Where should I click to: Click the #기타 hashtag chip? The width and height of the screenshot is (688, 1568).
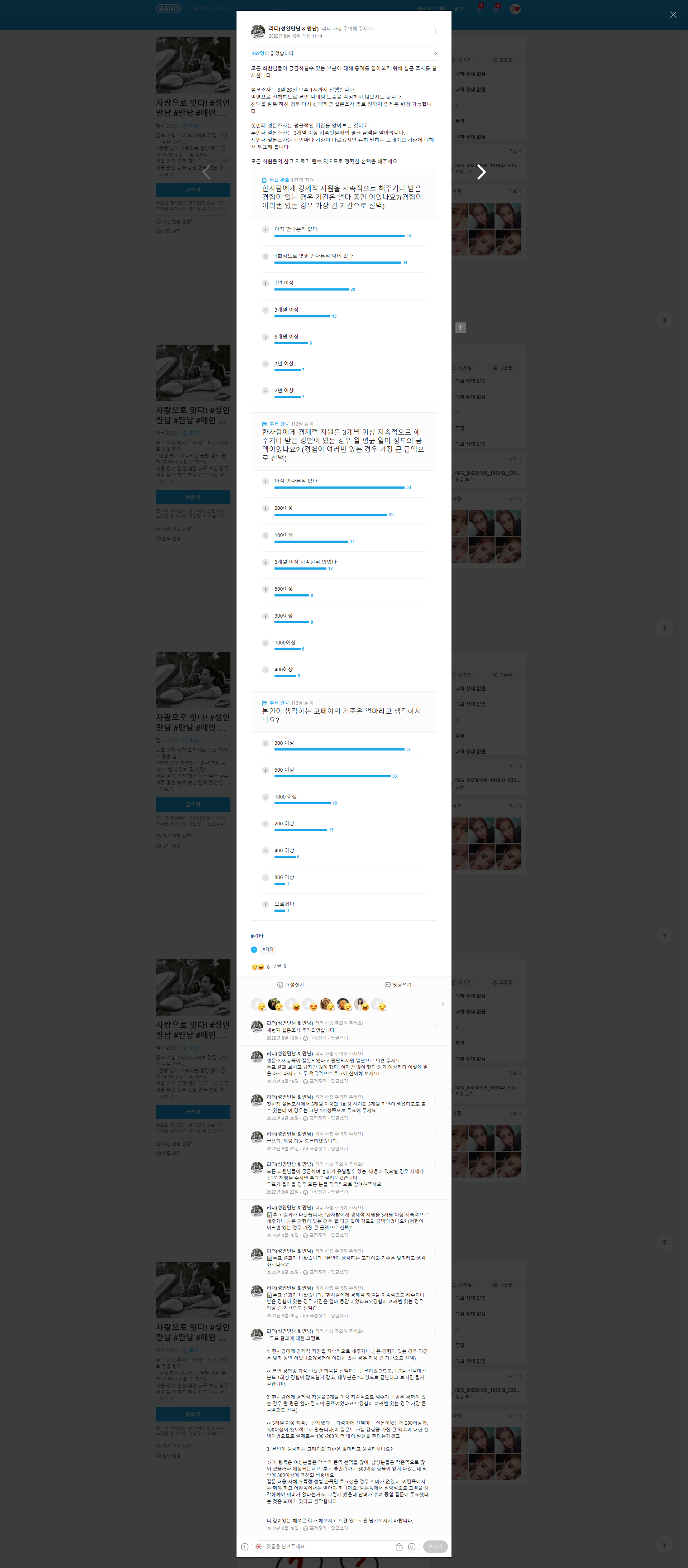tap(268, 950)
